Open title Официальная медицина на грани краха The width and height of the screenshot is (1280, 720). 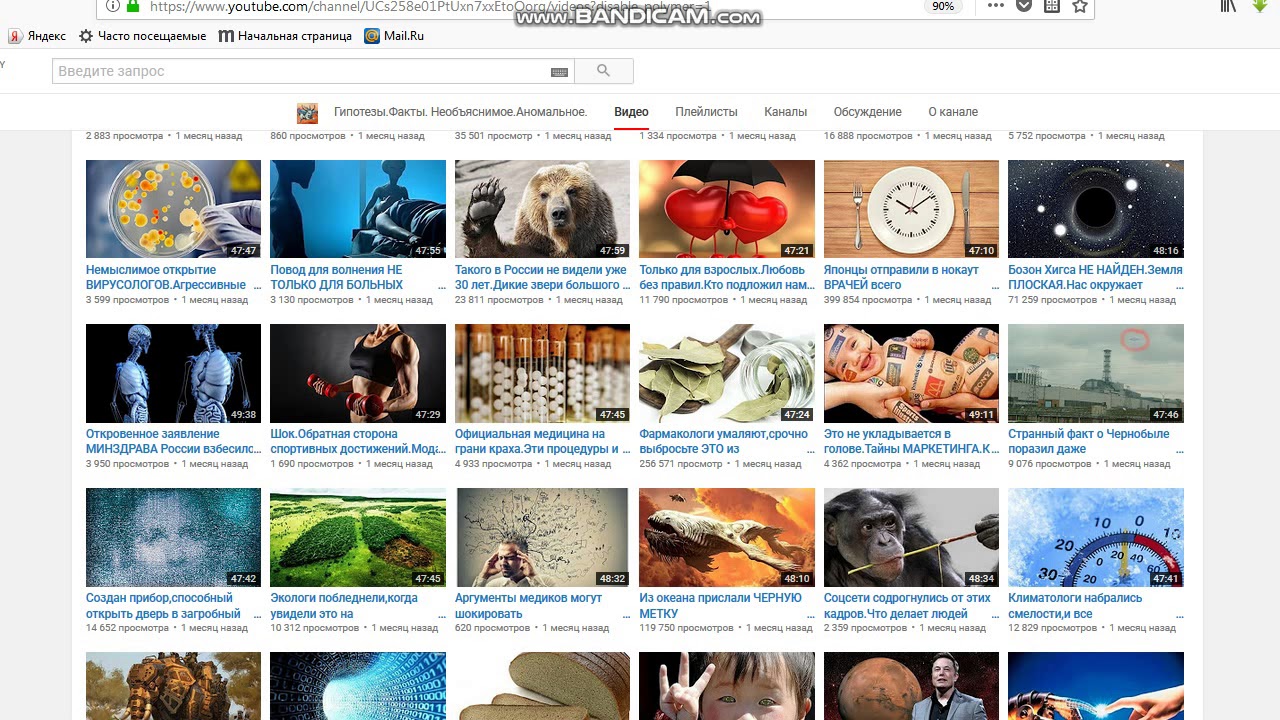pyautogui.click(x=543, y=441)
